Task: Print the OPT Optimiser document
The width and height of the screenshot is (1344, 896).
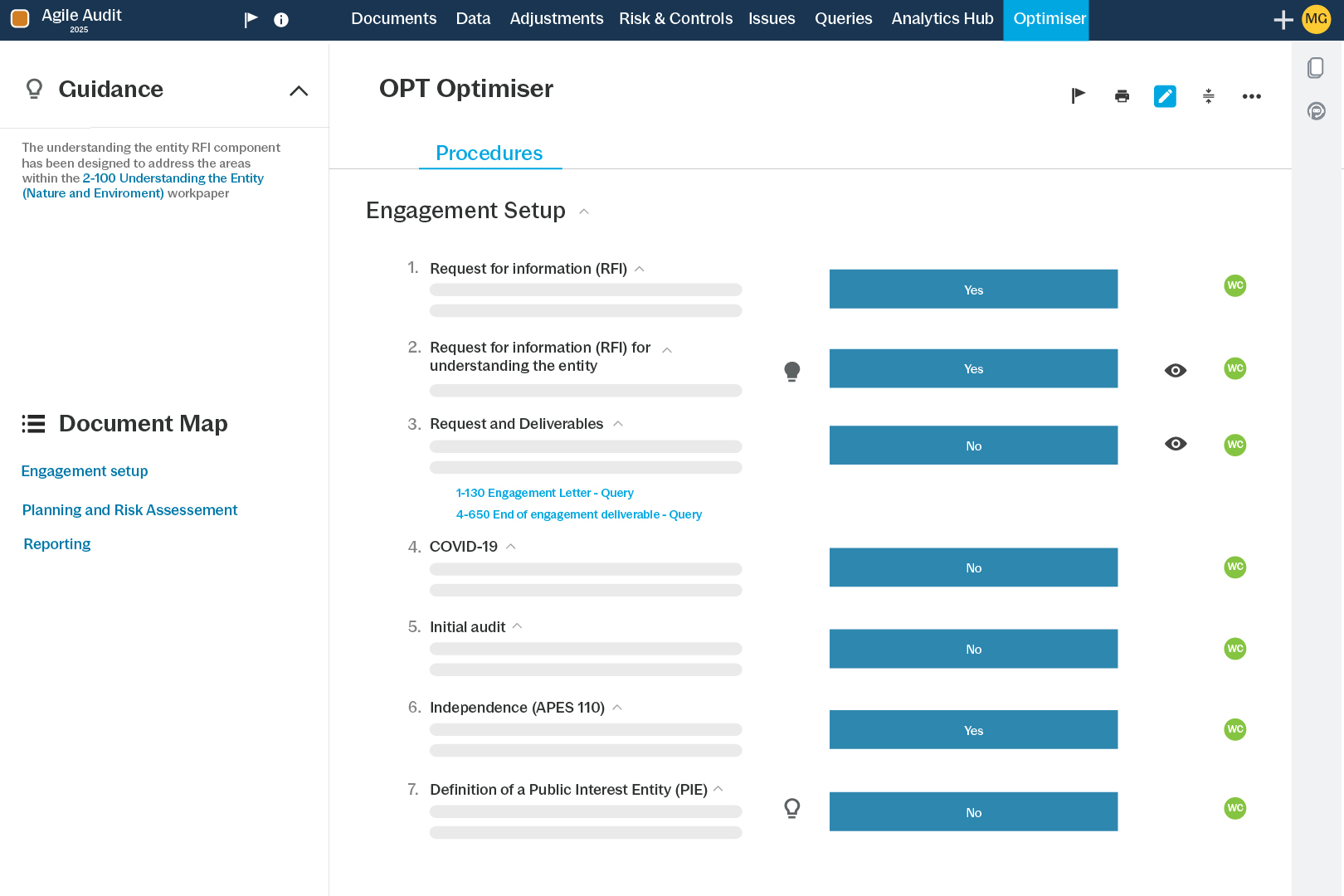Action: (1122, 96)
